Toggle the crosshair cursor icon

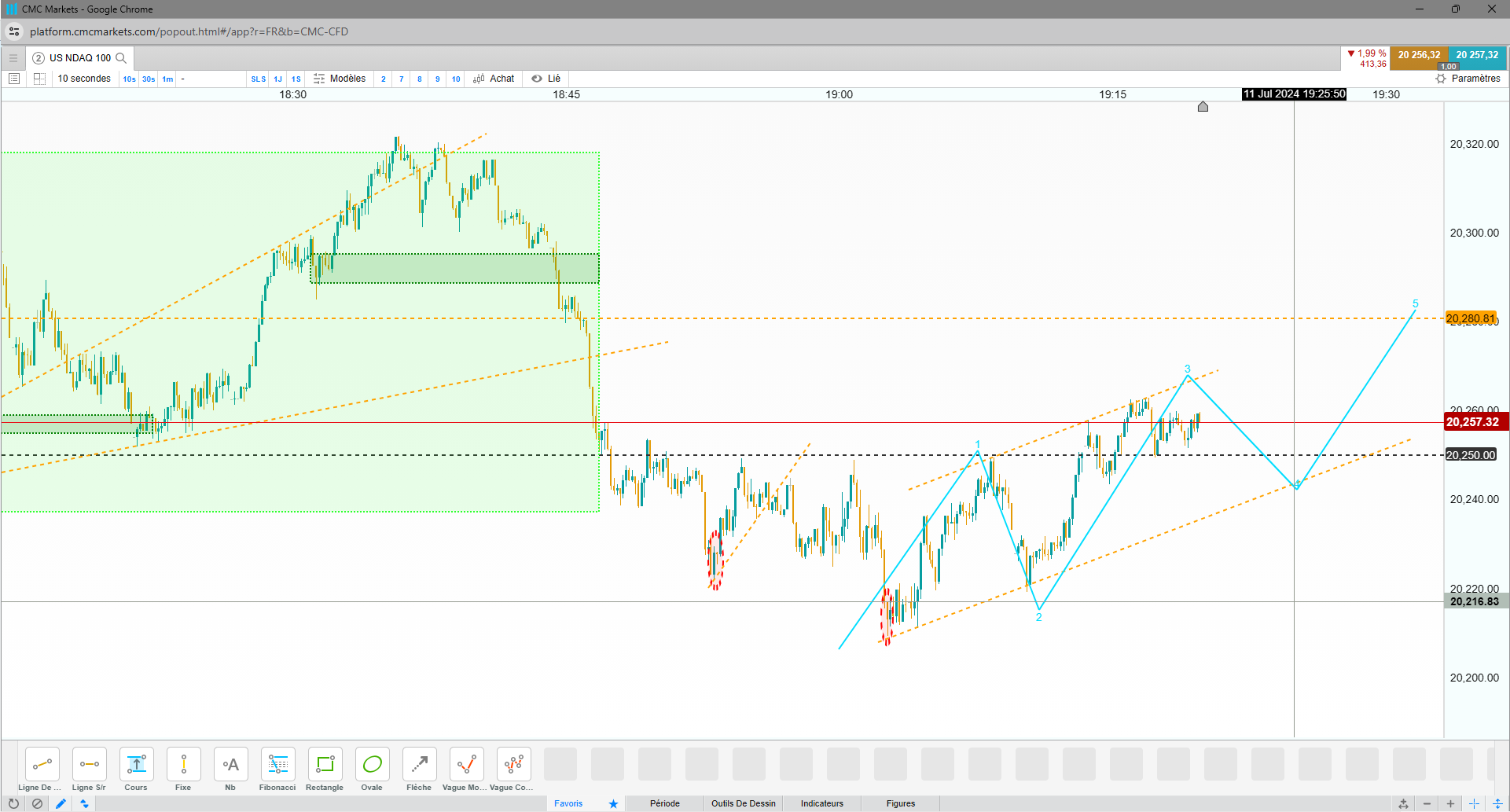(1474, 803)
